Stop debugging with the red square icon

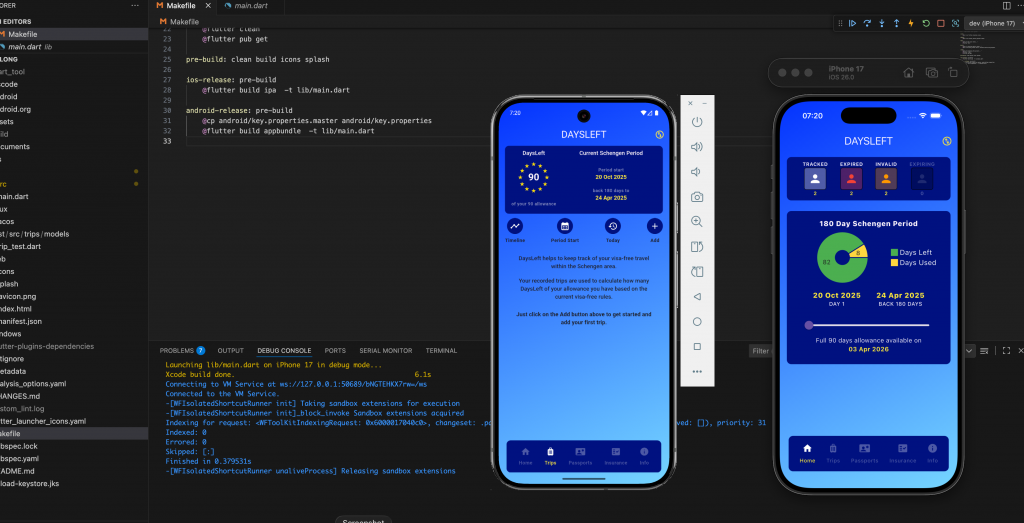(941, 23)
